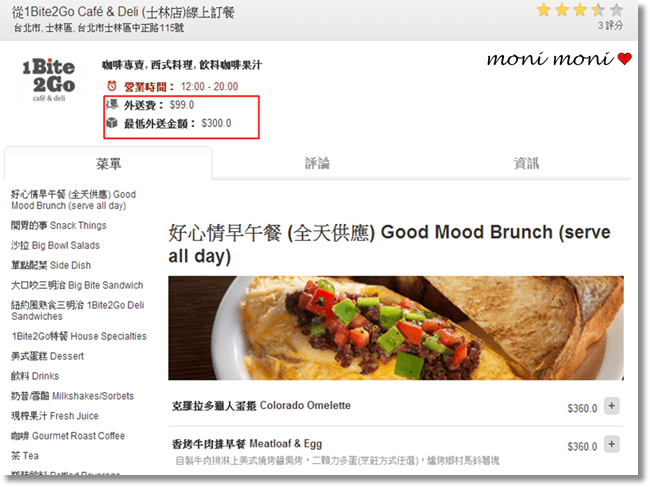Open the Snack Things category
The height and width of the screenshot is (487, 650).
59,225
